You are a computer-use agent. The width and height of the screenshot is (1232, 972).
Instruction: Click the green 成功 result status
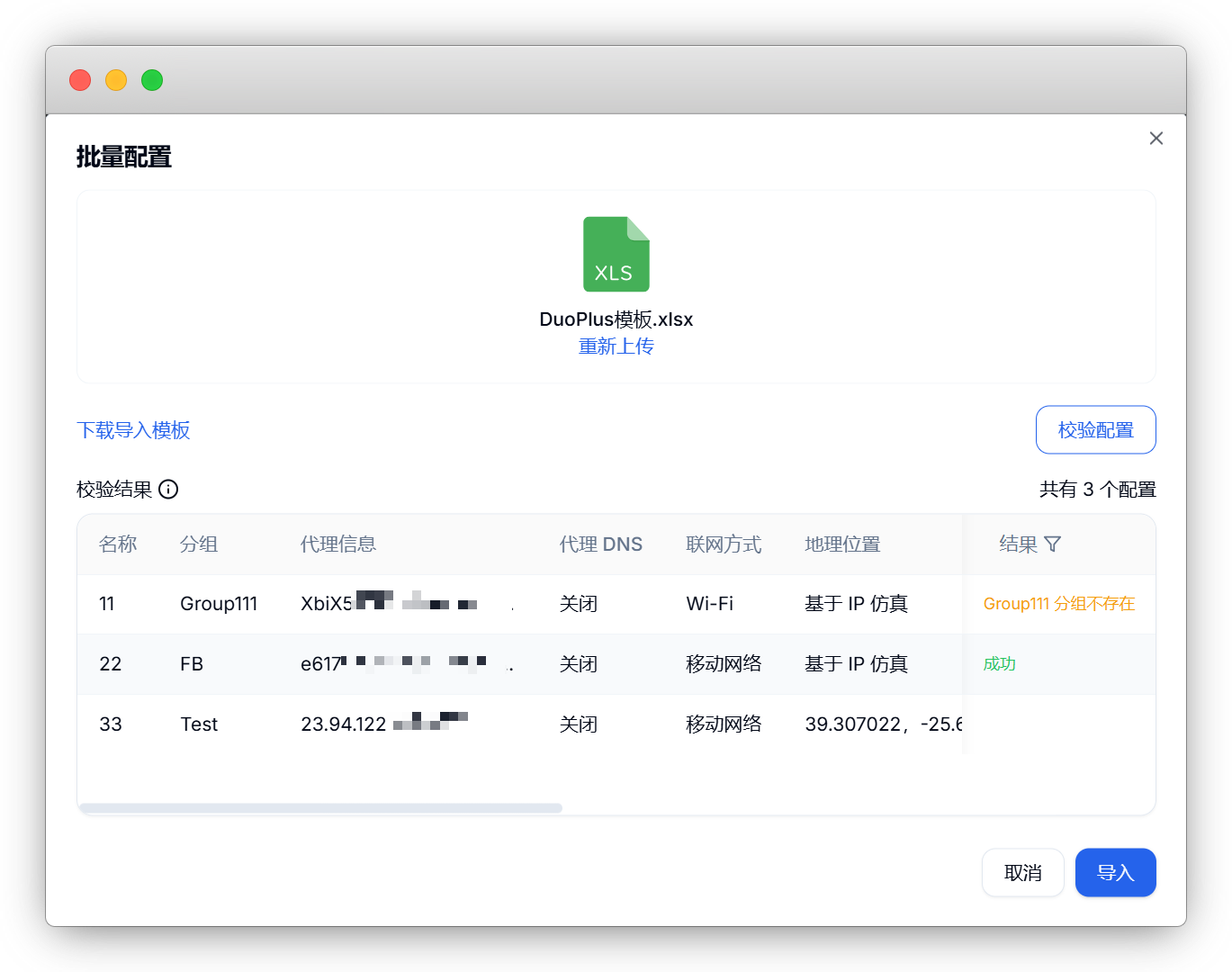point(999,664)
